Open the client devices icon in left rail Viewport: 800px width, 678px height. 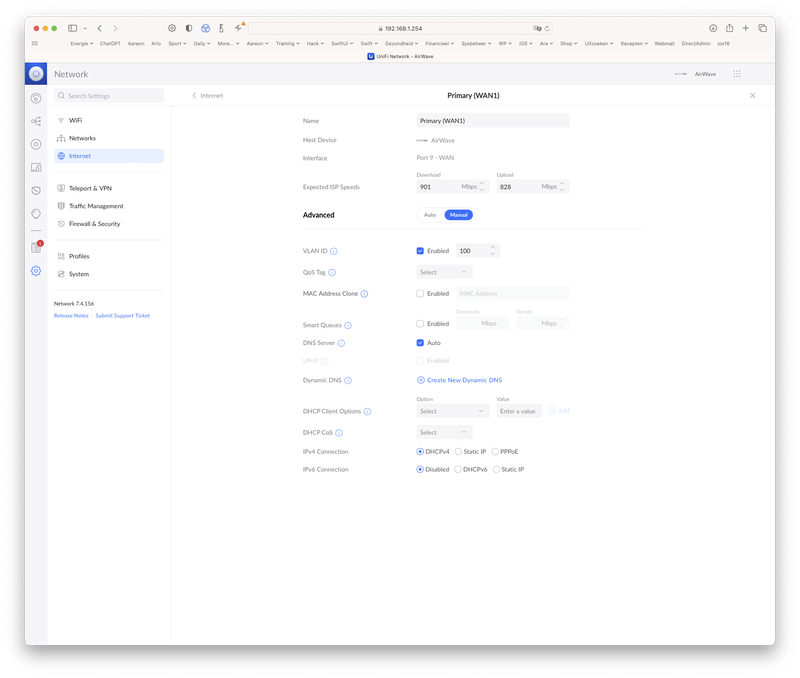(36, 167)
